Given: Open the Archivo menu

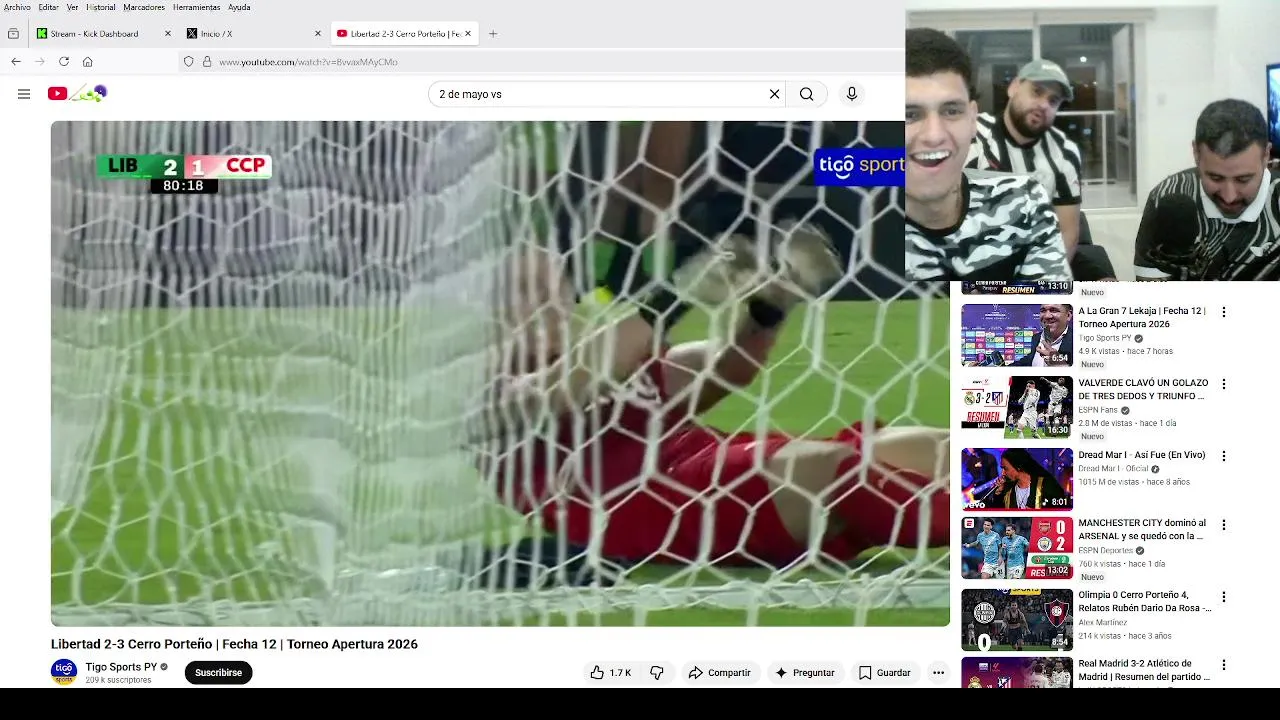Looking at the screenshot, I should point(17,7).
